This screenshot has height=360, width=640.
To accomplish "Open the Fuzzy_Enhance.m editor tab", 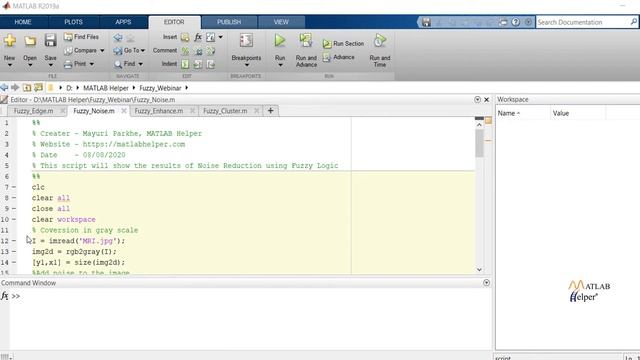I will (x=159, y=111).
